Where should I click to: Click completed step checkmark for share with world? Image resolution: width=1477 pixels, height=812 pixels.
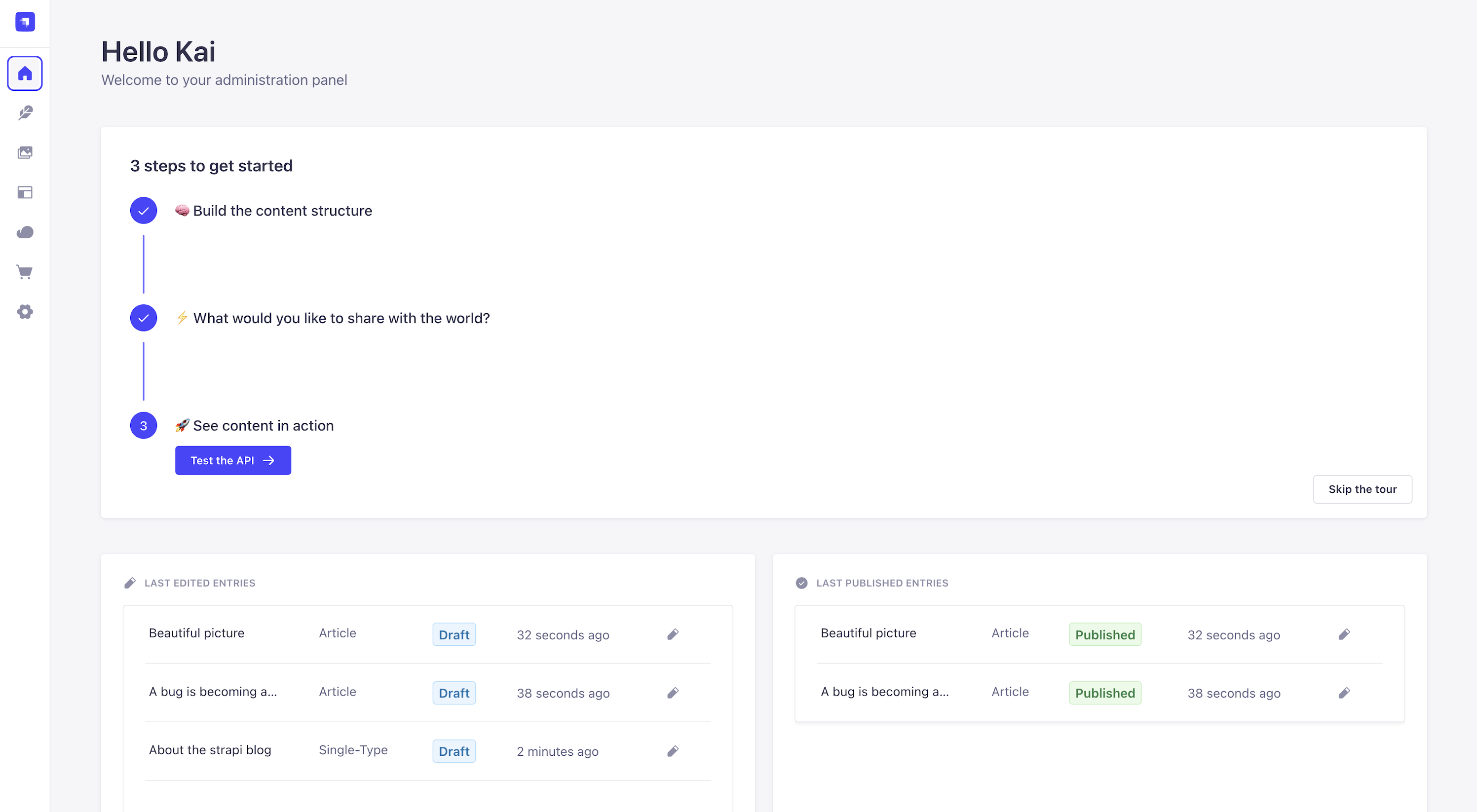143,318
